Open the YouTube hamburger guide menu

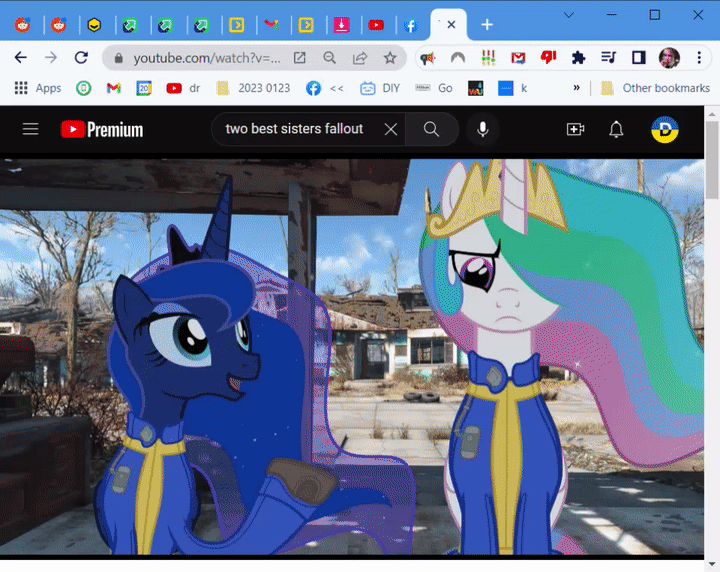pyautogui.click(x=31, y=129)
